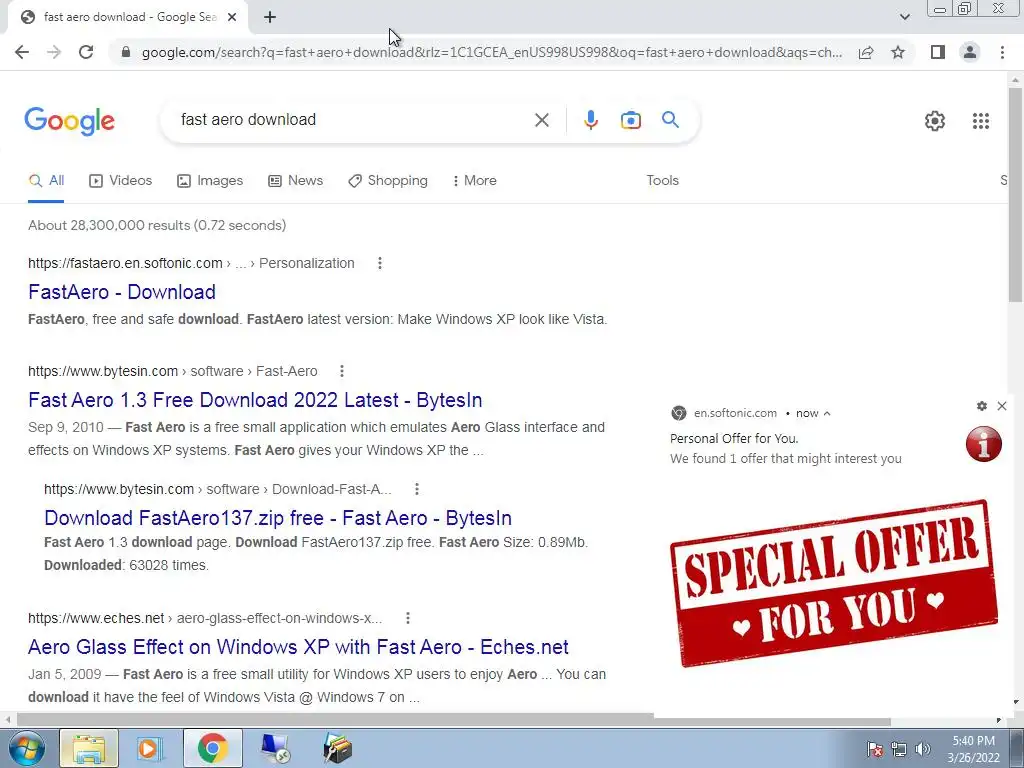The height and width of the screenshot is (768, 1024).
Task: Open Chrome's three-dot menu
Action: pos(1002,52)
